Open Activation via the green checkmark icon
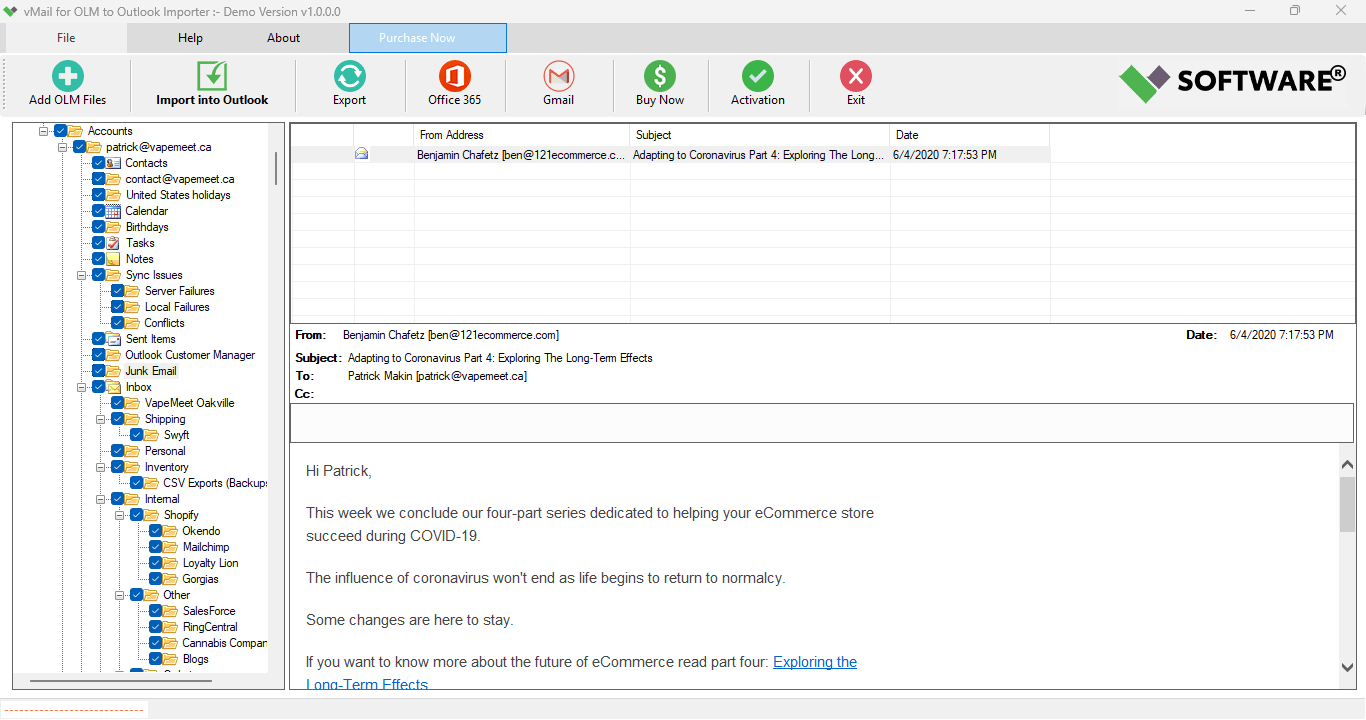 pyautogui.click(x=758, y=76)
